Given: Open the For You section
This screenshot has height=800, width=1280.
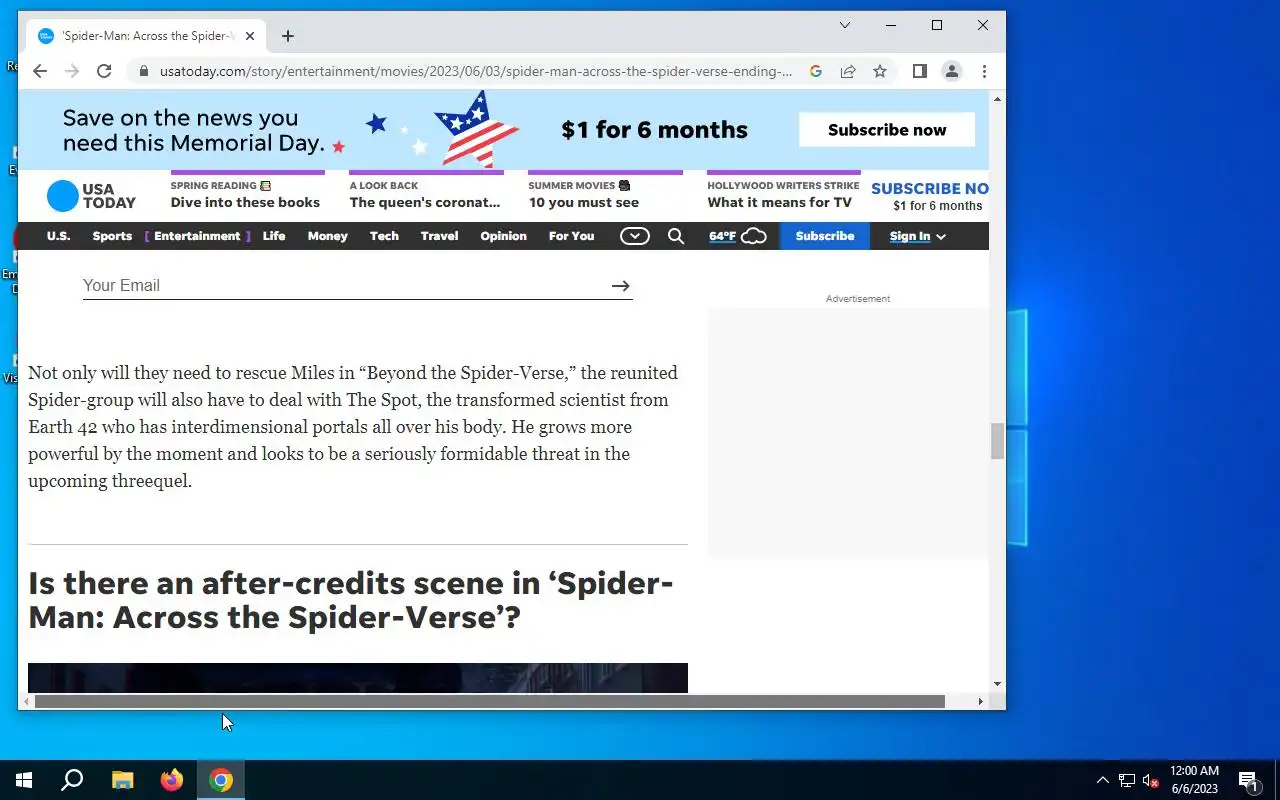Looking at the screenshot, I should click(x=572, y=236).
